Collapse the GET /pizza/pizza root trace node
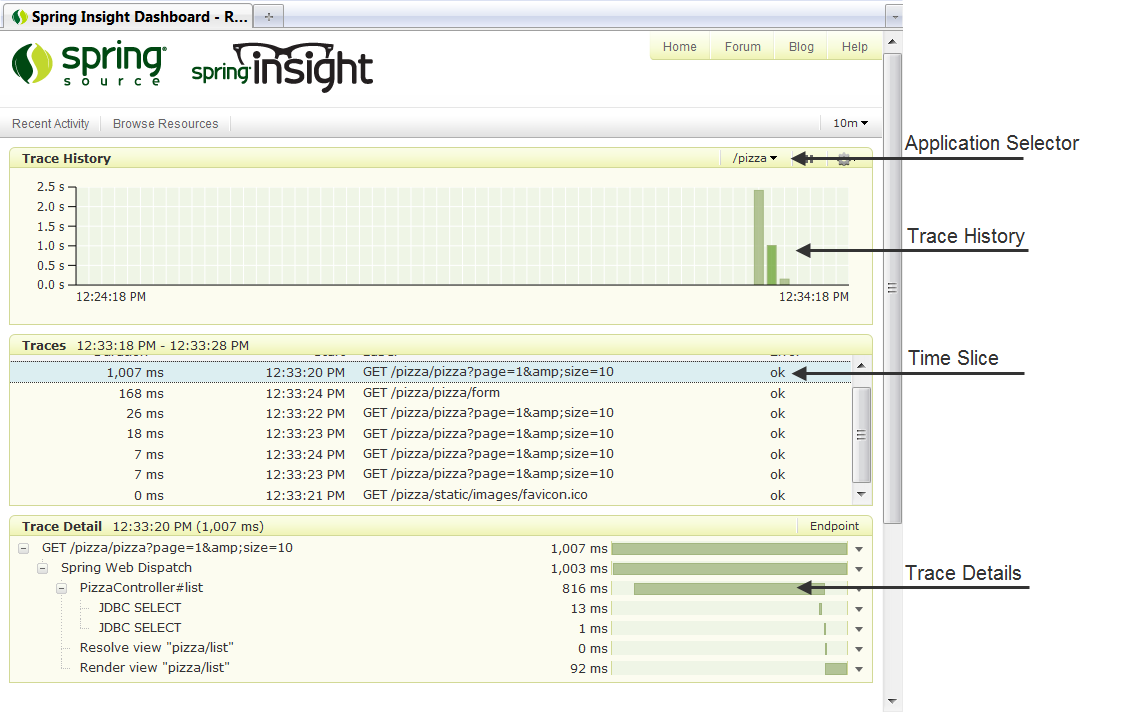1135x712 pixels. (x=23, y=548)
